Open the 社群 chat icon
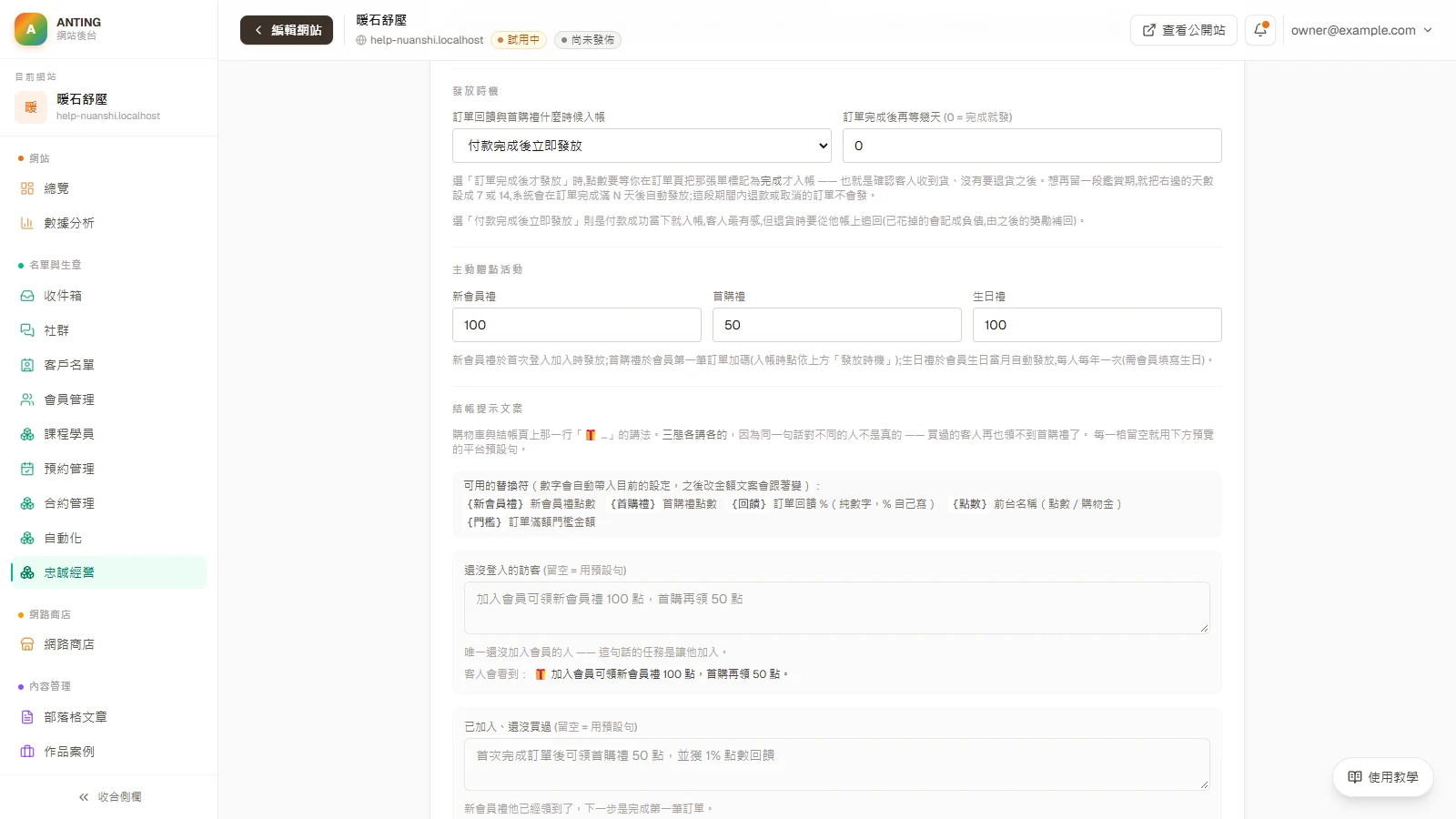The width and height of the screenshot is (1456, 819). [x=27, y=330]
